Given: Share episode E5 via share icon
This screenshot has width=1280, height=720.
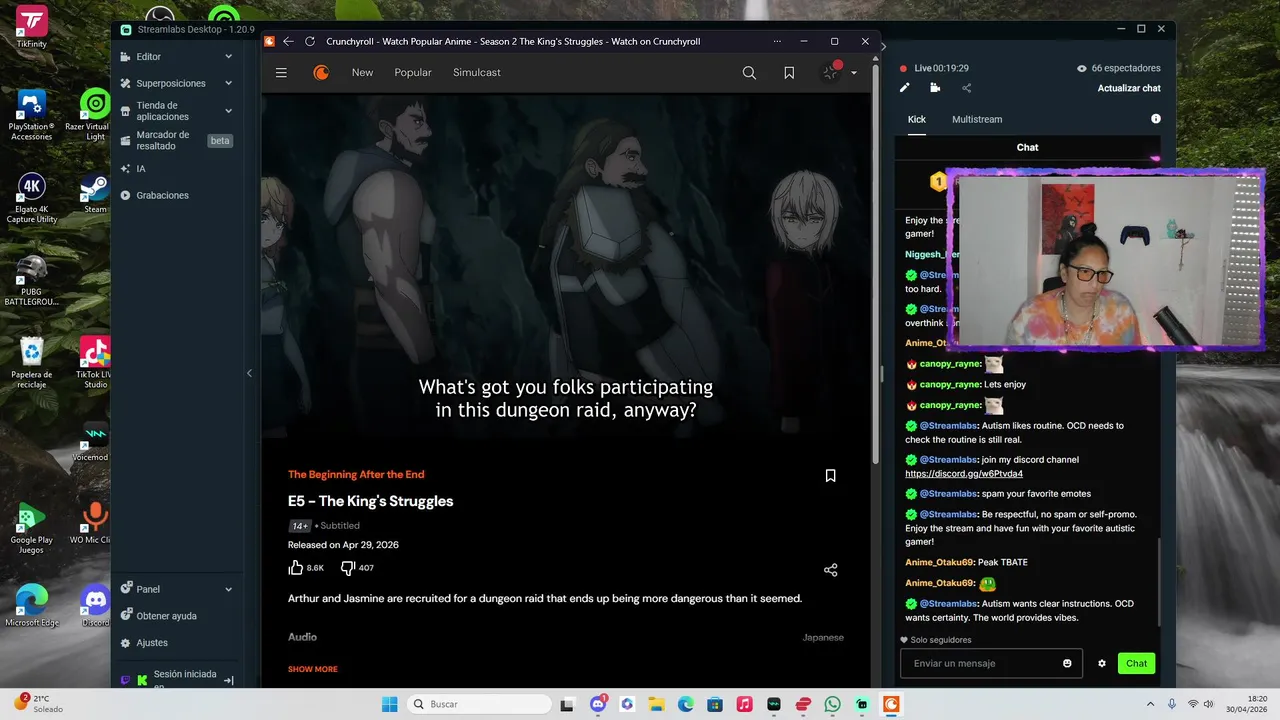Looking at the screenshot, I should [830, 570].
